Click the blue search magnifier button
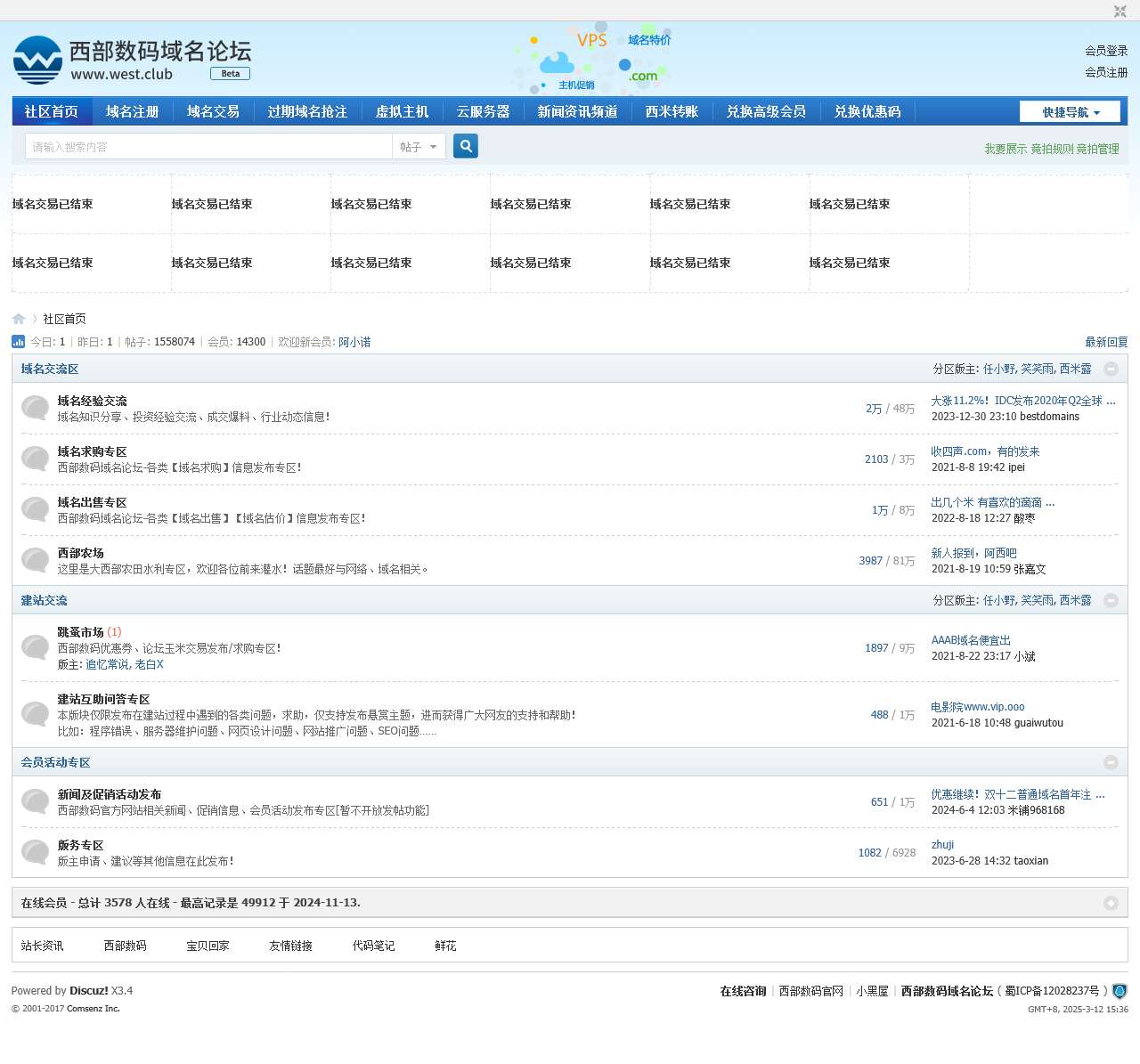 tap(466, 146)
